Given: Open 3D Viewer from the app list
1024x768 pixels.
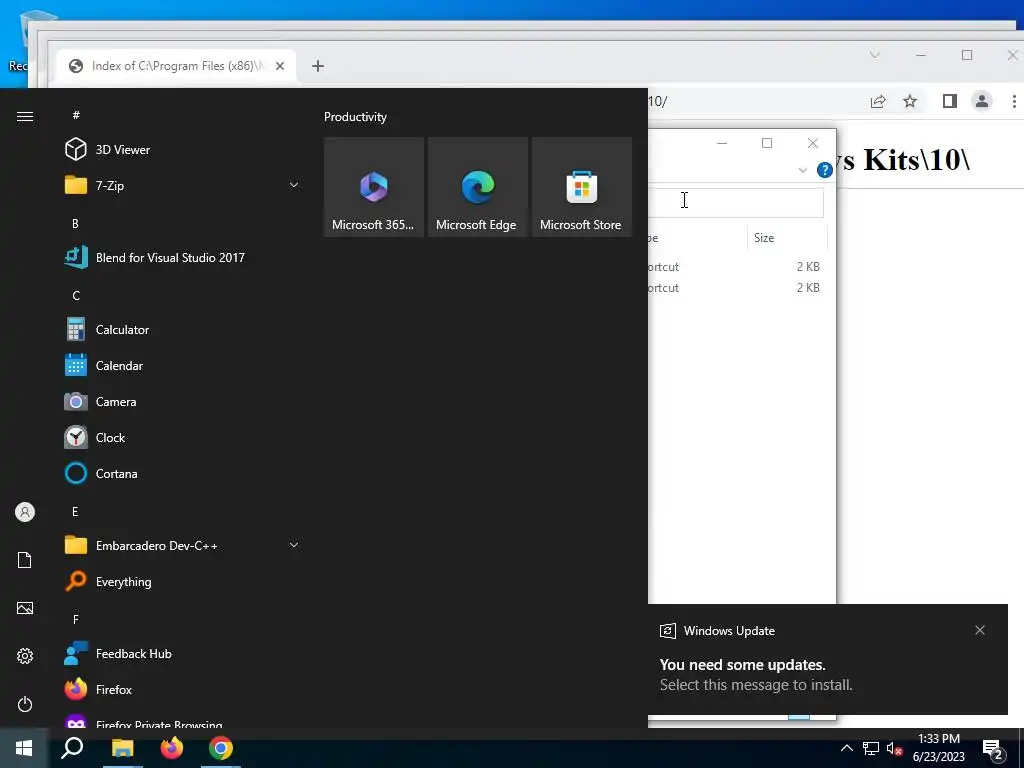Looking at the screenshot, I should (x=183, y=150).
